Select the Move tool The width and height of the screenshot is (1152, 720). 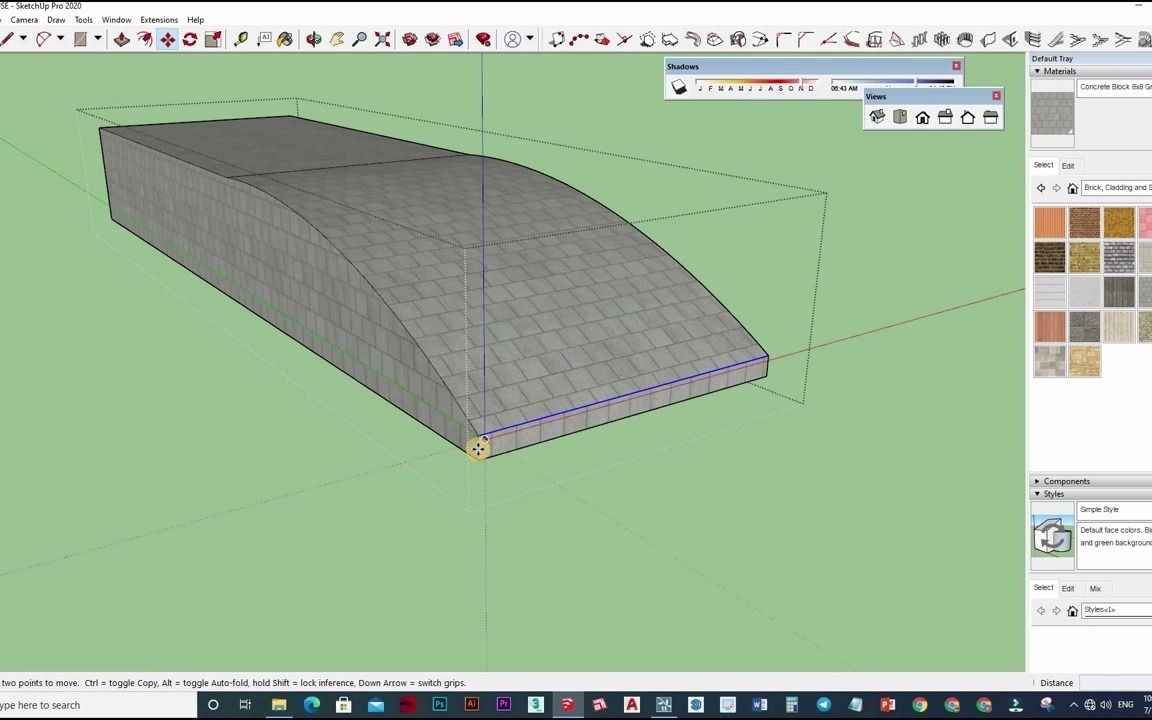pos(168,39)
